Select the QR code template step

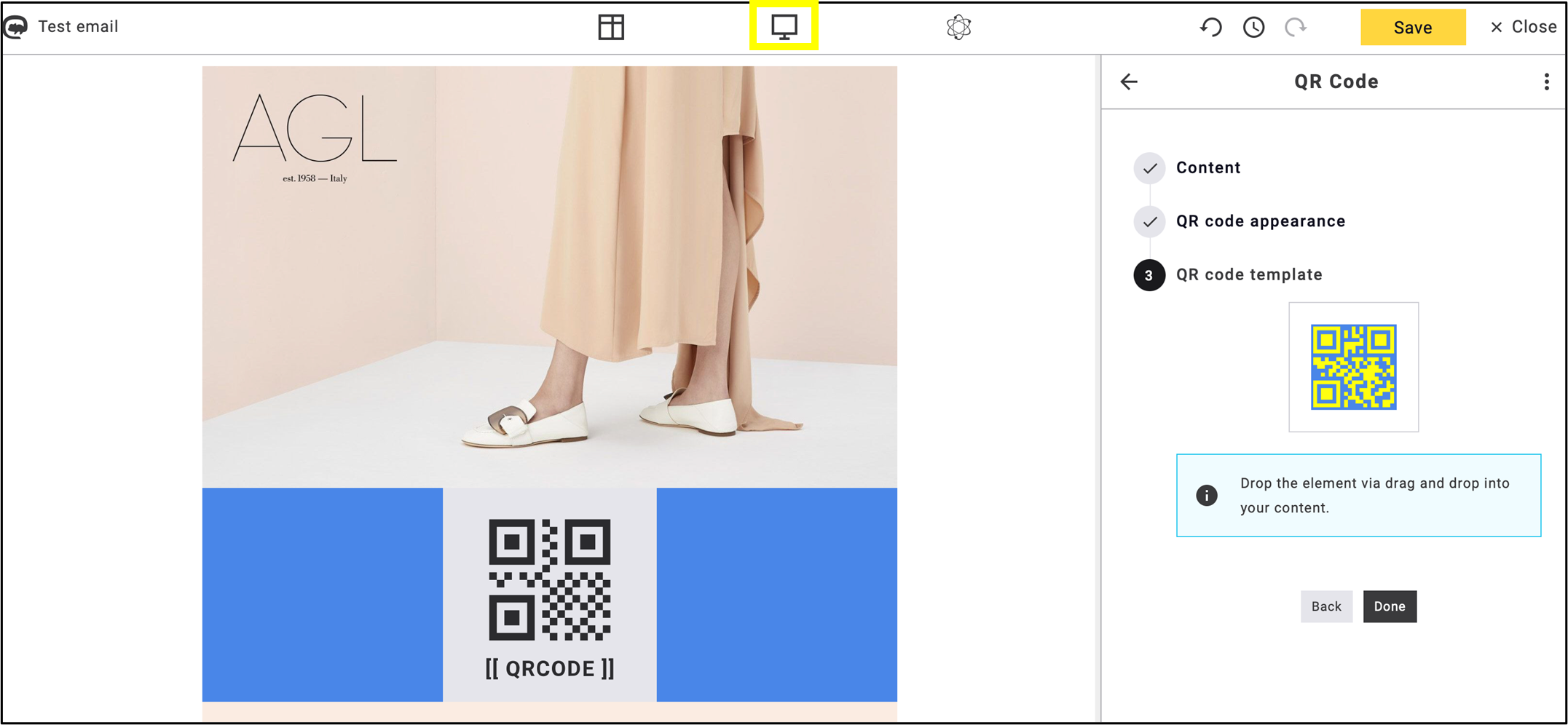(x=1249, y=274)
